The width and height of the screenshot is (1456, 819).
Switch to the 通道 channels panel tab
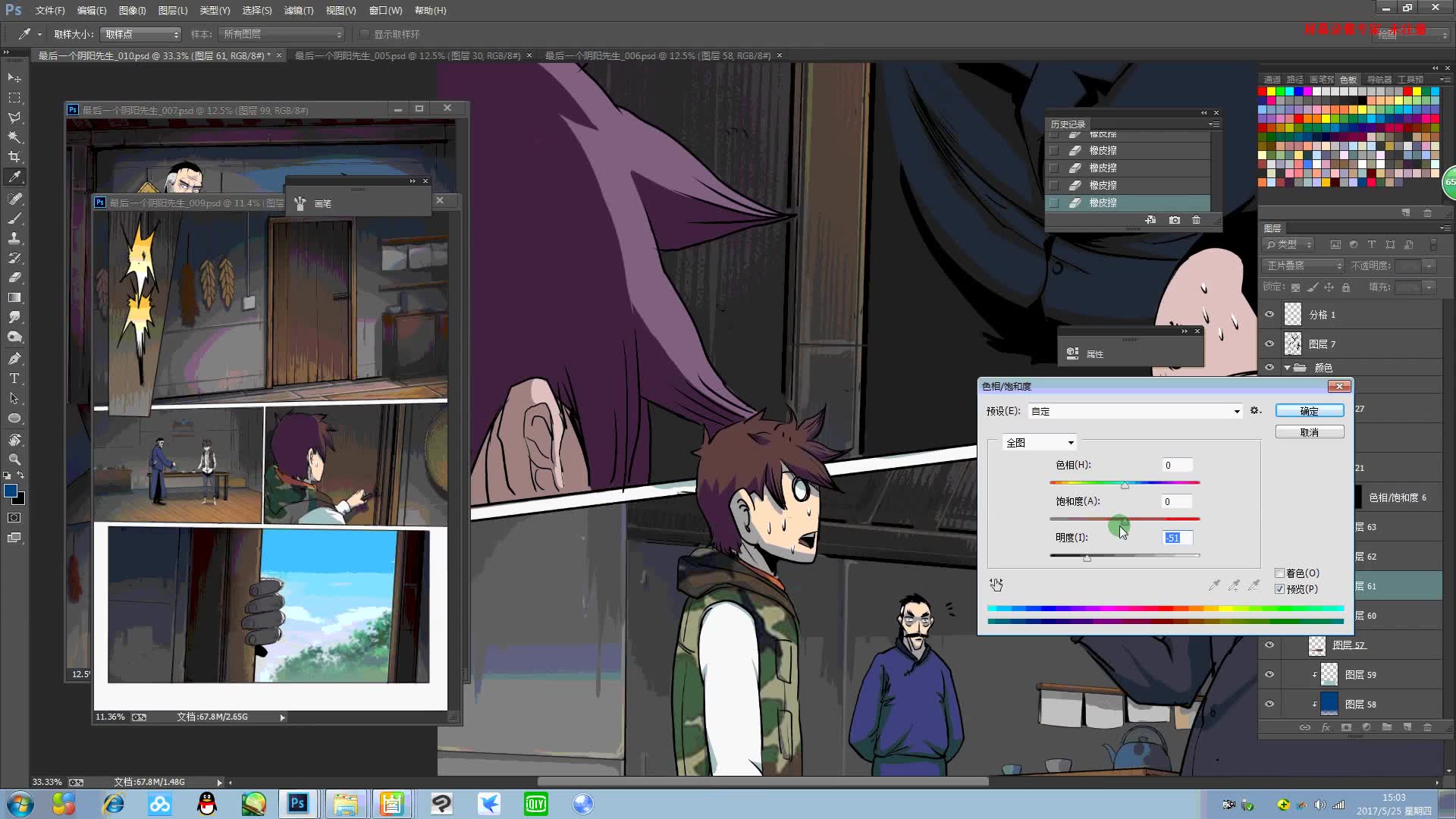1272,80
